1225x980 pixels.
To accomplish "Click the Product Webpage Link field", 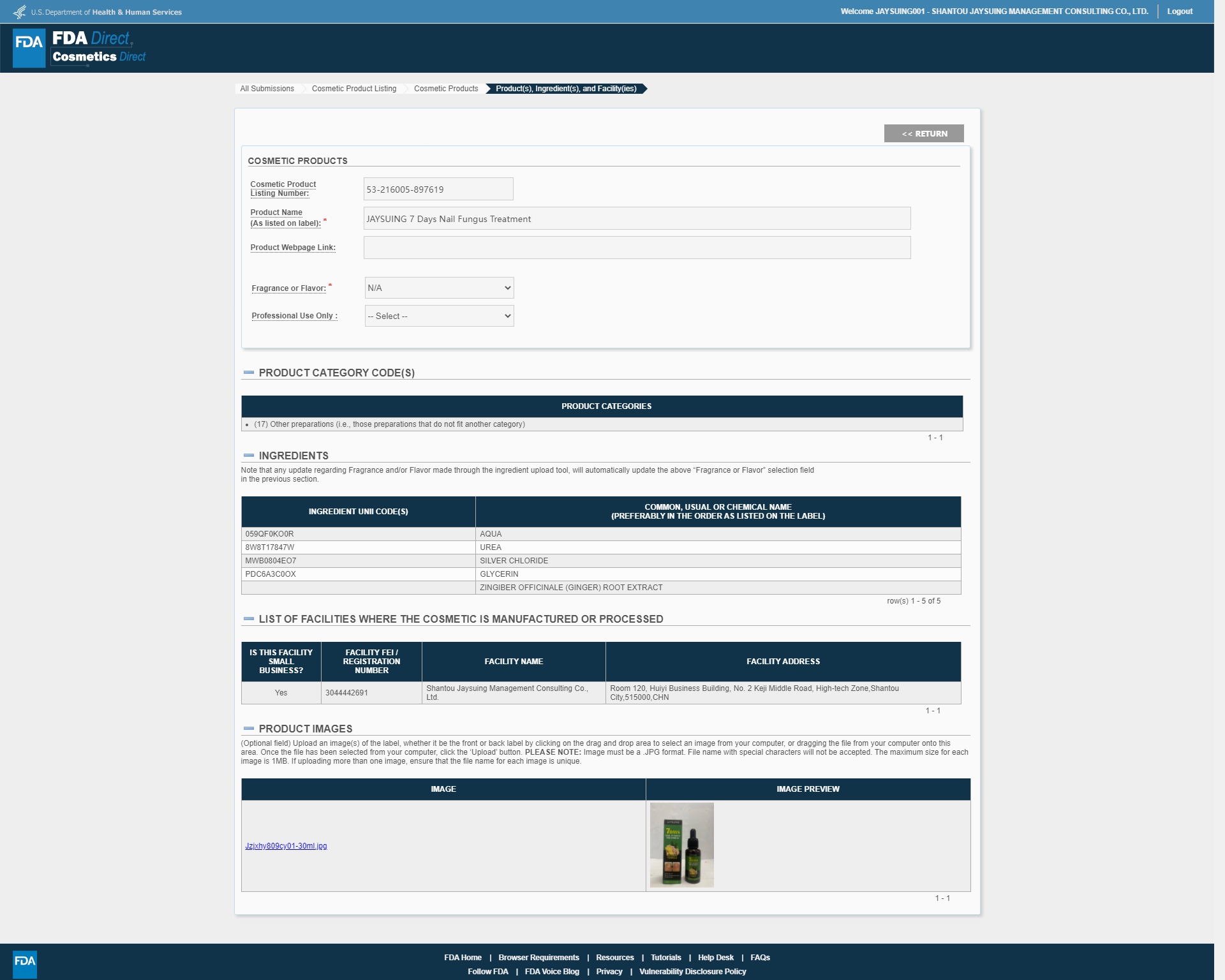I will (637, 248).
